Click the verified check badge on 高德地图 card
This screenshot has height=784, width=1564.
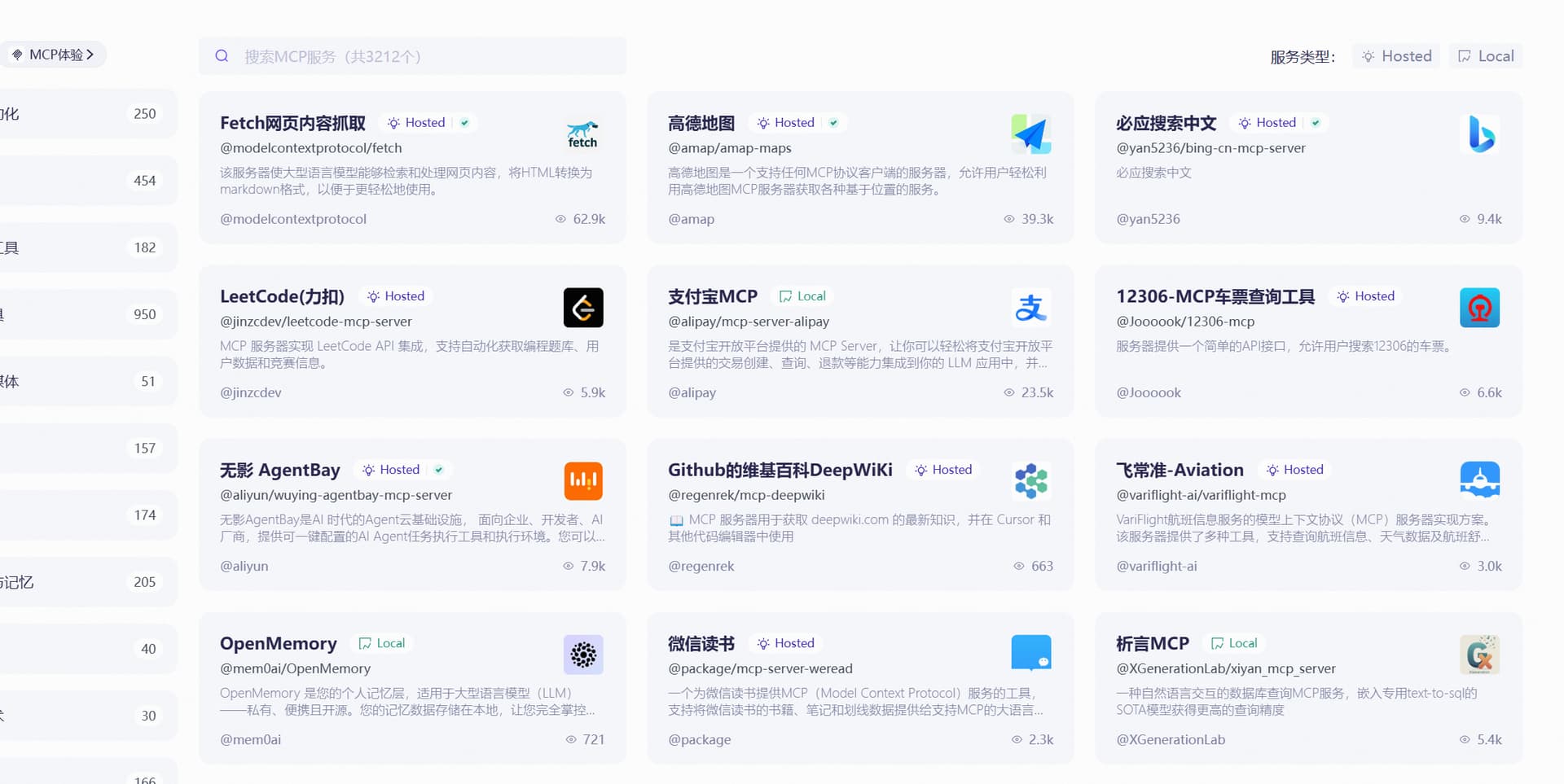coord(833,123)
